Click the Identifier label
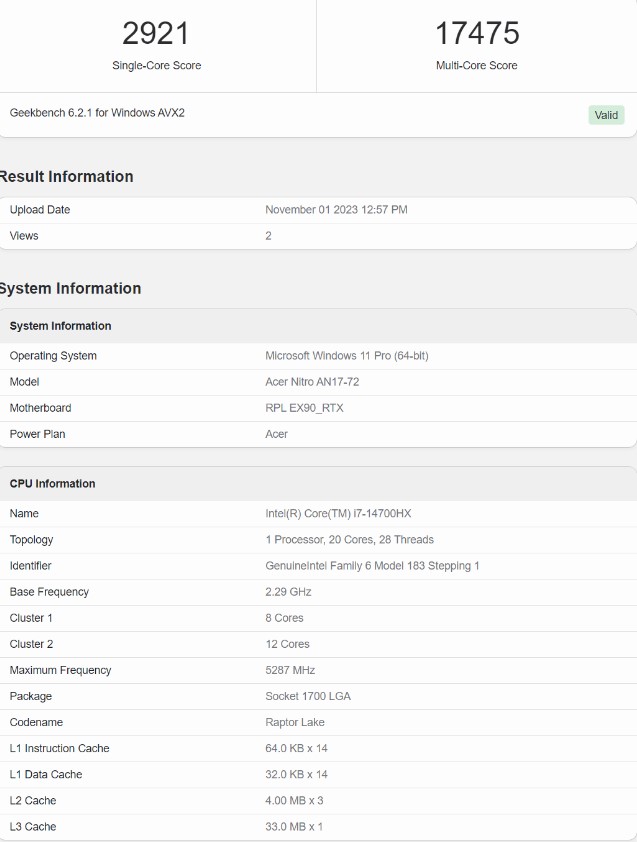Screen dimensions: 637x842 [x=31, y=566]
